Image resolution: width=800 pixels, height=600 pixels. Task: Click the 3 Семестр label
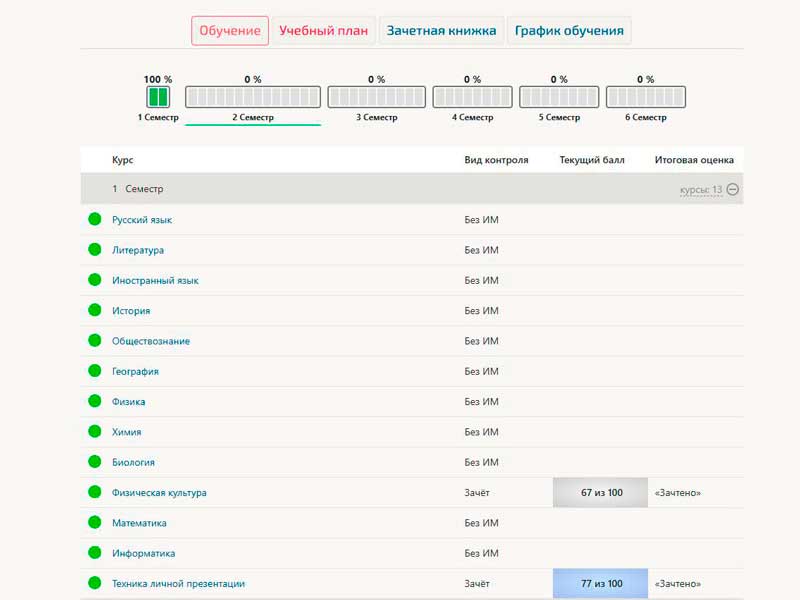coord(377,117)
